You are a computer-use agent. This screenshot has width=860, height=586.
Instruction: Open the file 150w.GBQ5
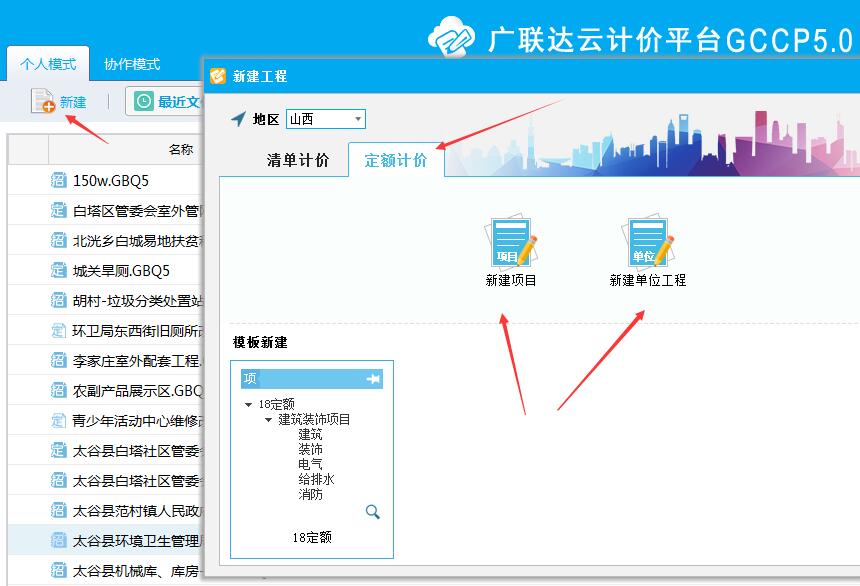tap(111, 181)
